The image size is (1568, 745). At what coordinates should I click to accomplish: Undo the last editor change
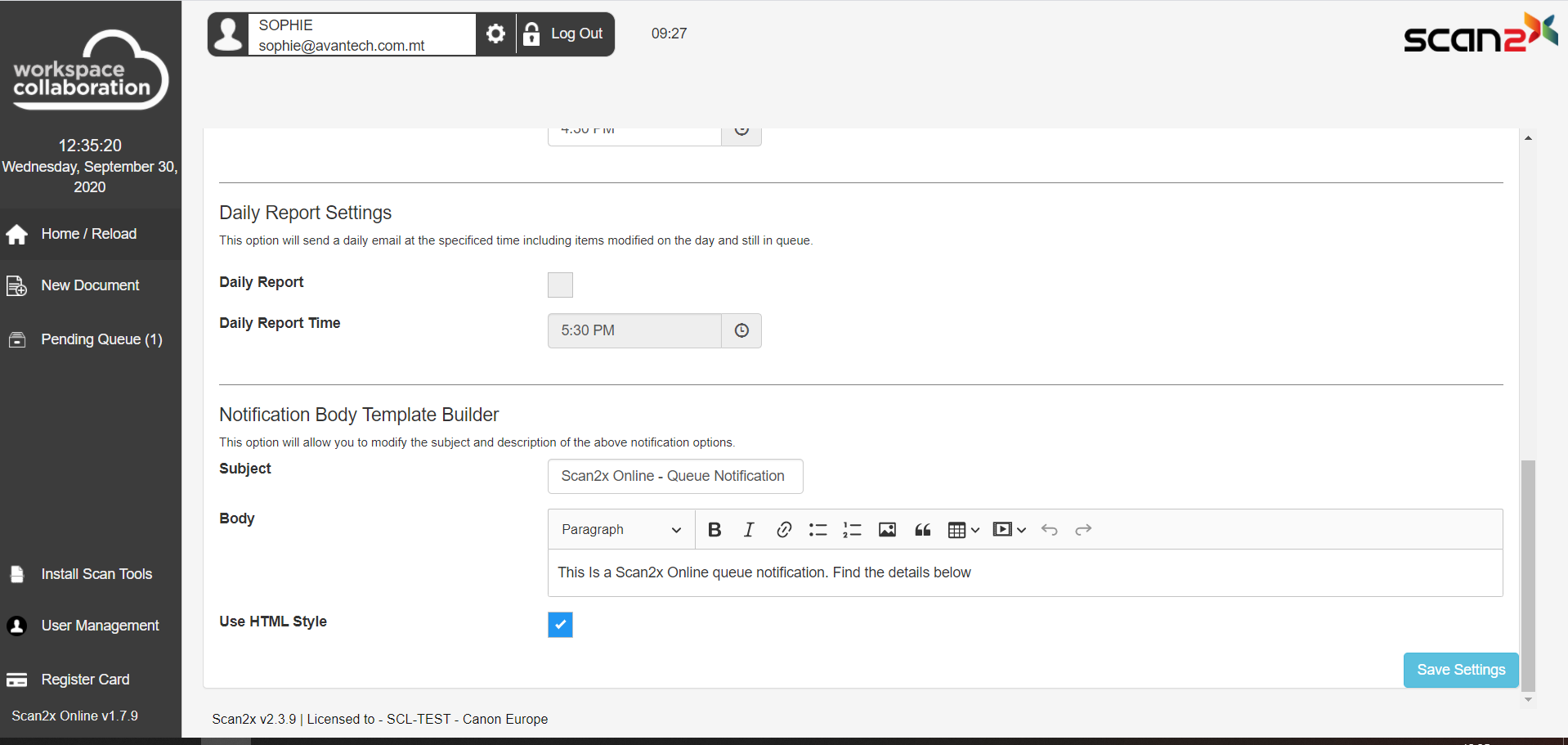1050,530
